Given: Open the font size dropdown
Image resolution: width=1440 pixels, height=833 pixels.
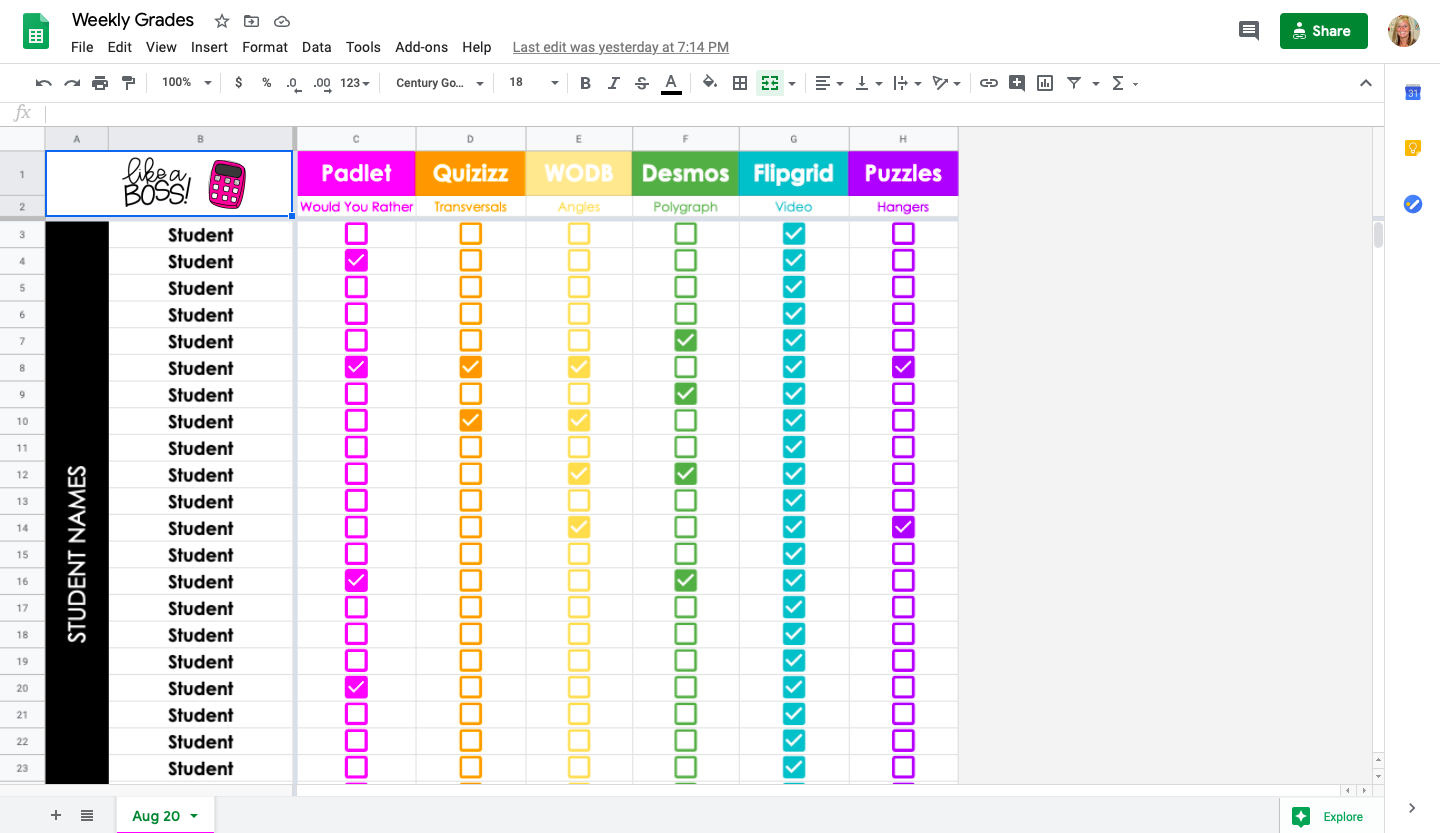Looking at the screenshot, I should (530, 83).
